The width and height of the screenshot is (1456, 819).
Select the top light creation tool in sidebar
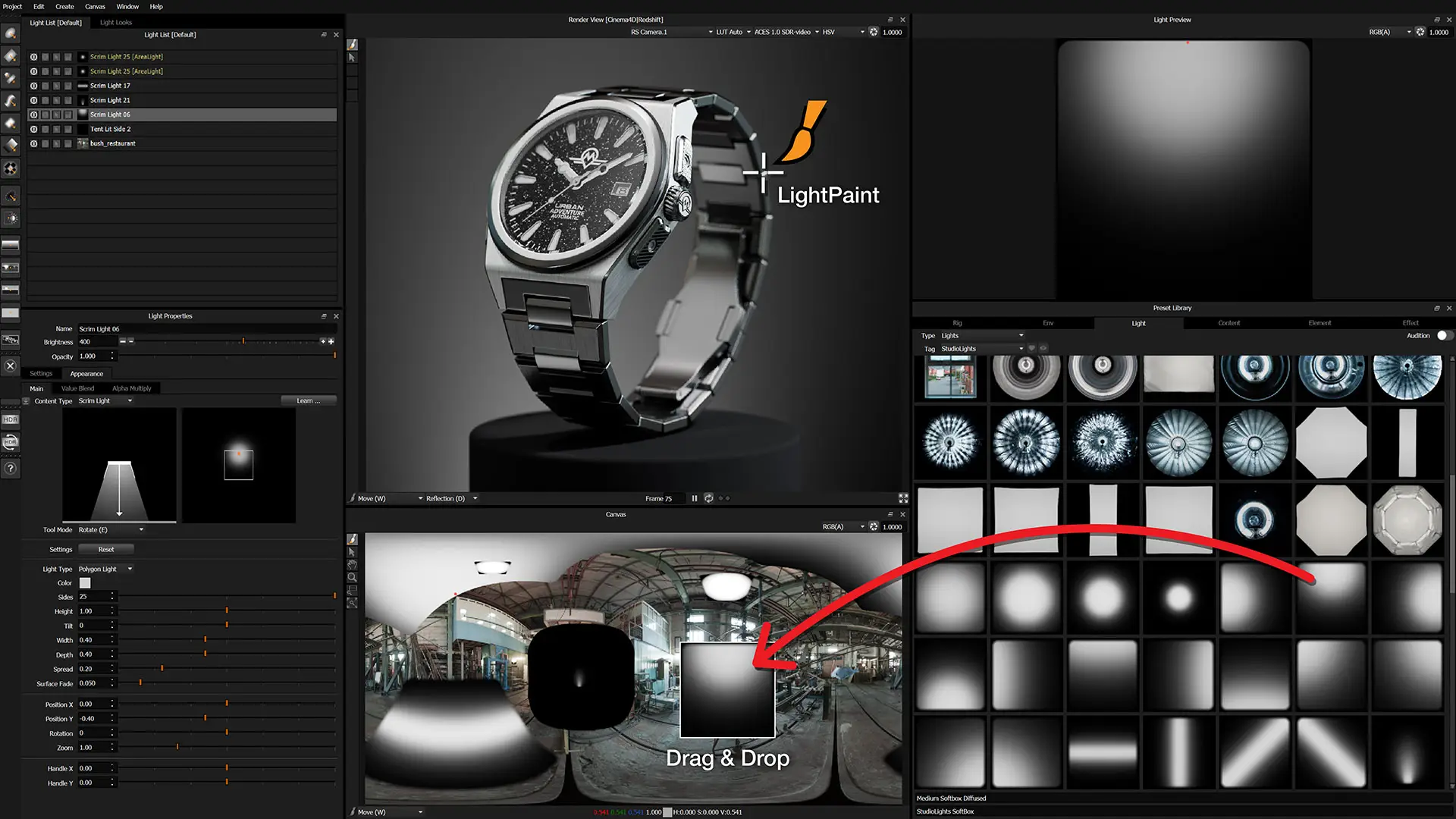click(x=11, y=33)
